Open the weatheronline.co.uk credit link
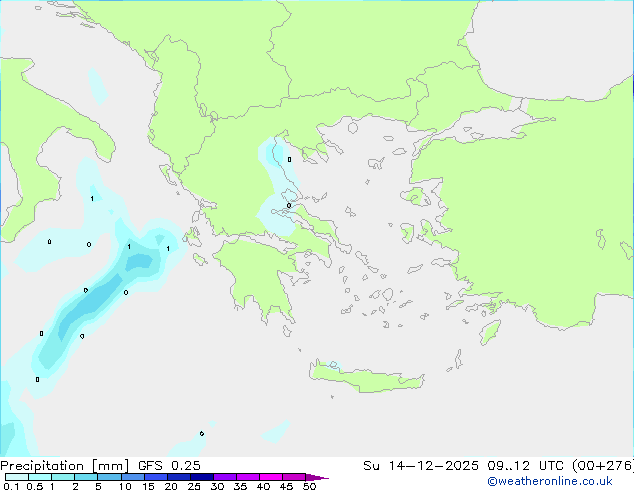Screen dimensions: 634x490 point(550,481)
